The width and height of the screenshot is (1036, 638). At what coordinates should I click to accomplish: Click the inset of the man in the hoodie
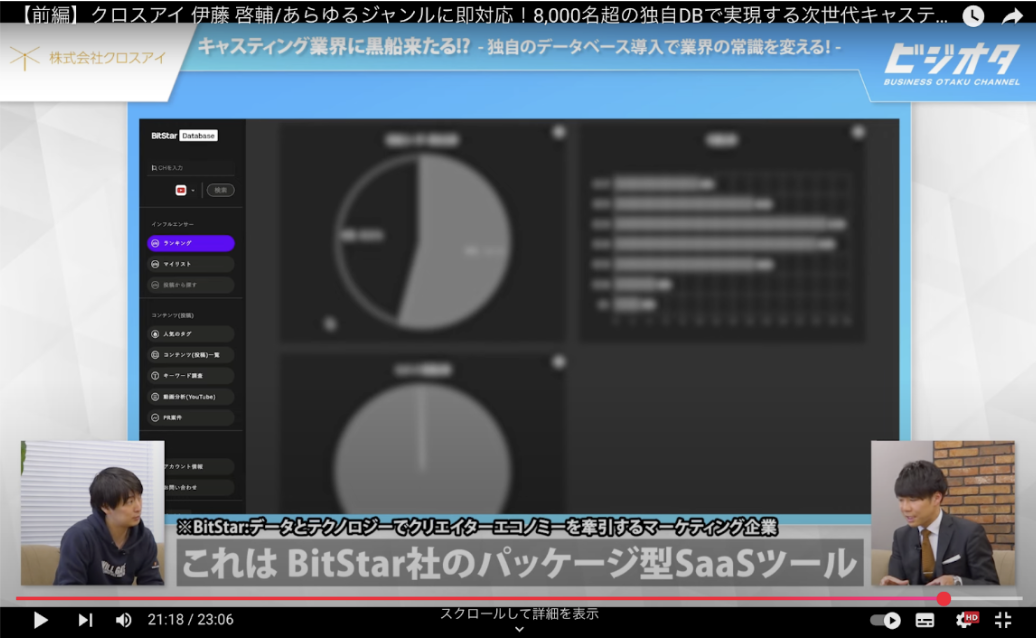92,513
